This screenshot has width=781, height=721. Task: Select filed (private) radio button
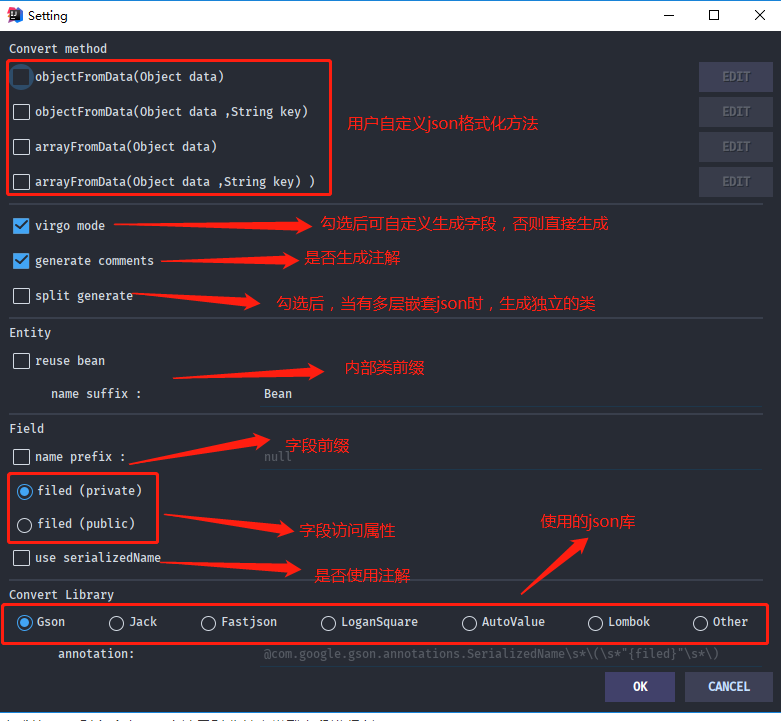pos(24,491)
